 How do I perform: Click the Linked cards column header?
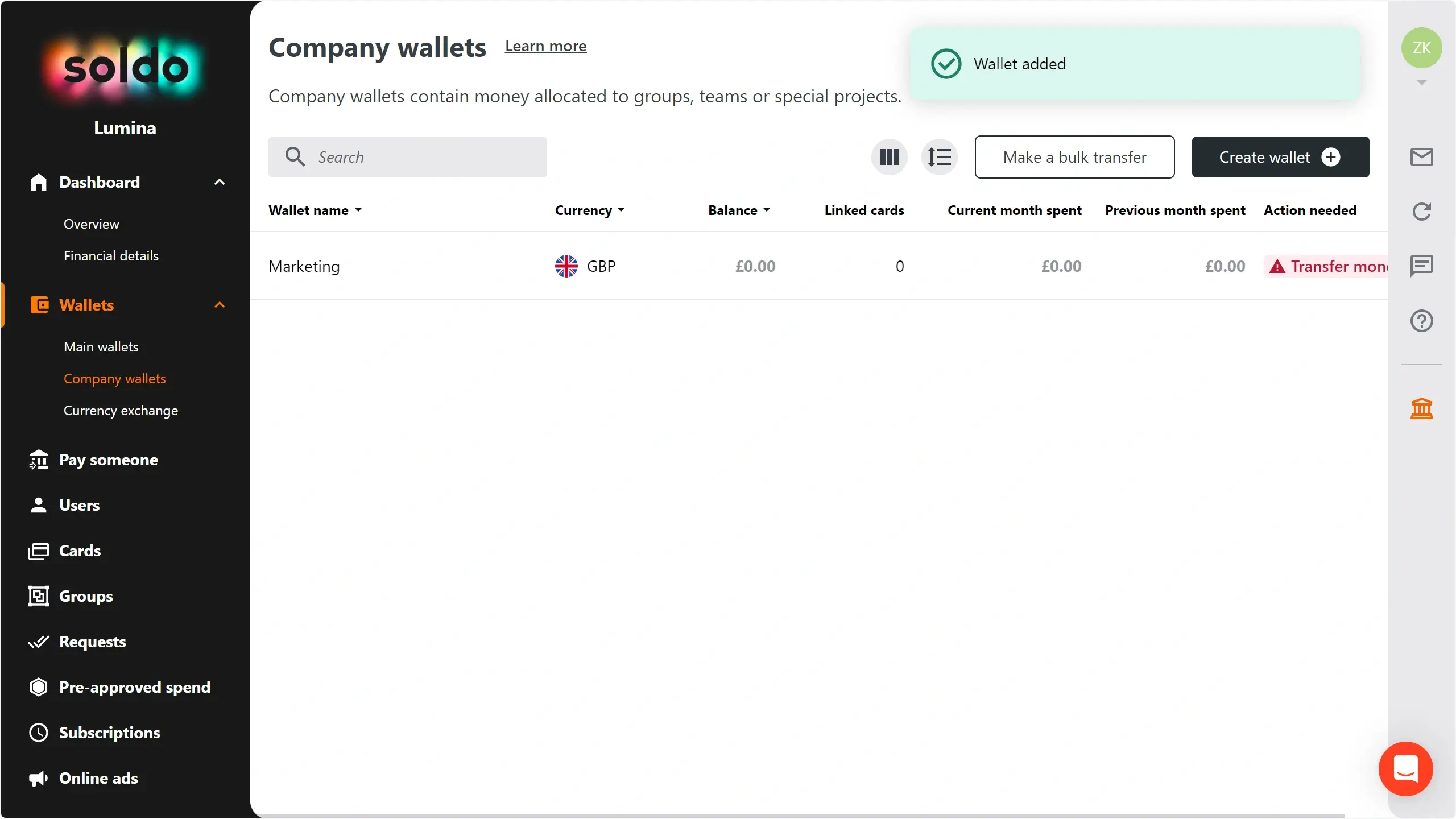tap(864, 210)
